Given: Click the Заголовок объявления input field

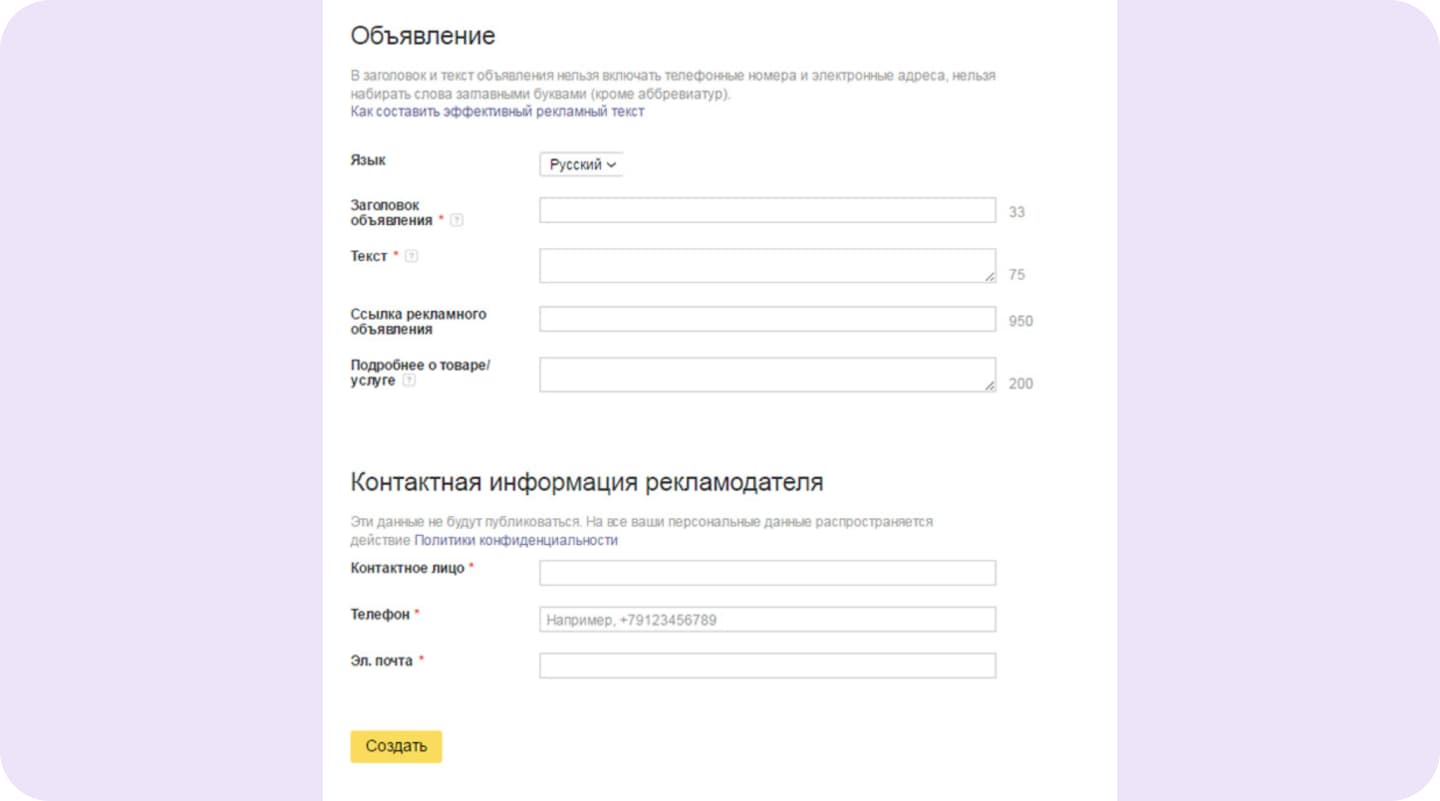Looking at the screenshot, I should coord(766,210).
